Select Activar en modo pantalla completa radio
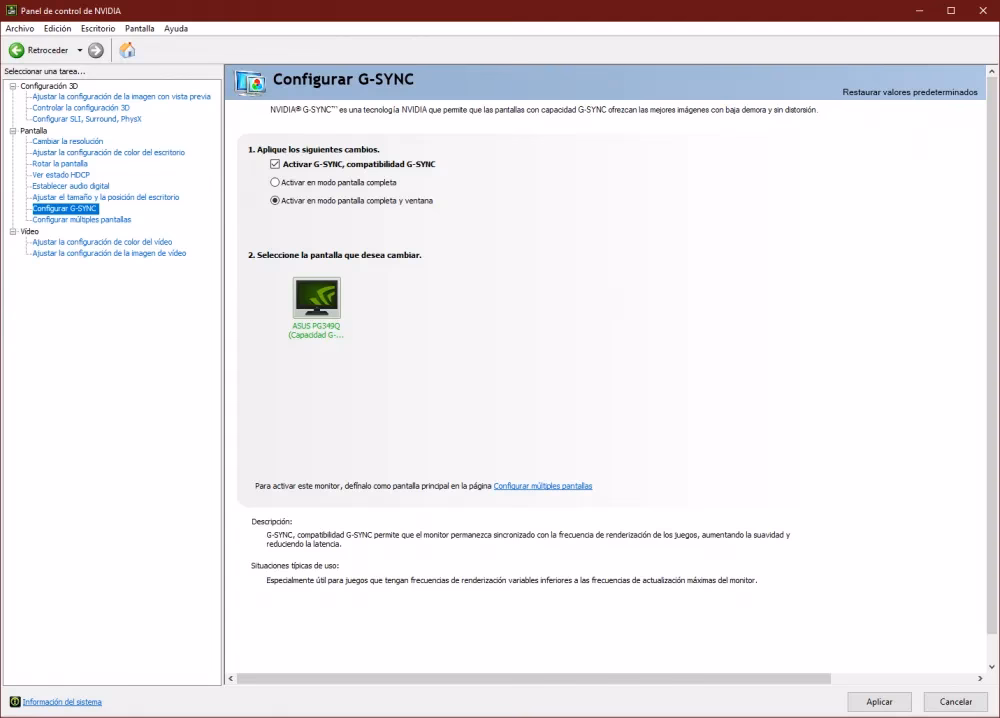This screenshot has height=718, width=1000. pos(275,182)
